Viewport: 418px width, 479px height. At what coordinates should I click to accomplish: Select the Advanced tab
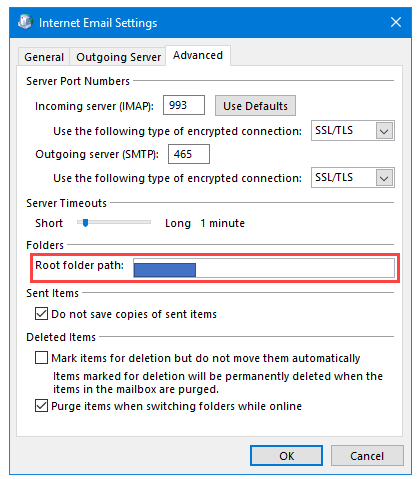[198, 55]
